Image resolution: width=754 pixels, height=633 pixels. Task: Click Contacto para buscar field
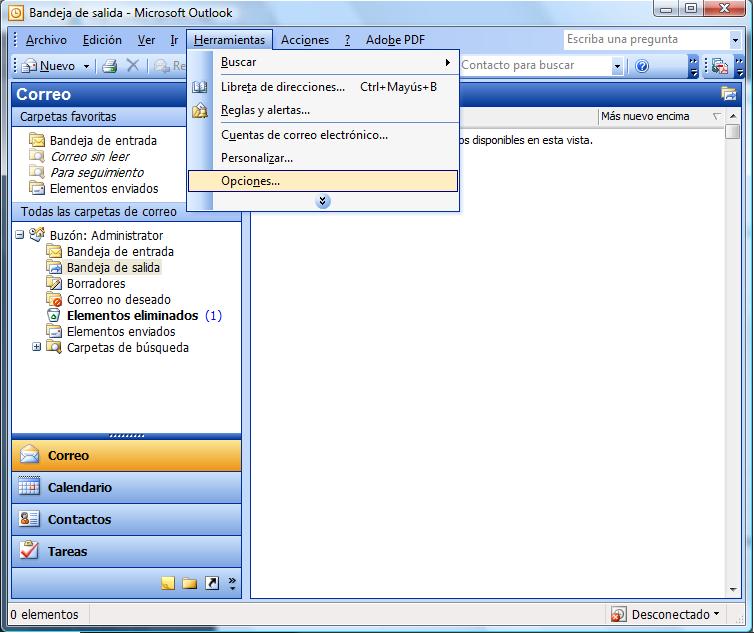536,65
